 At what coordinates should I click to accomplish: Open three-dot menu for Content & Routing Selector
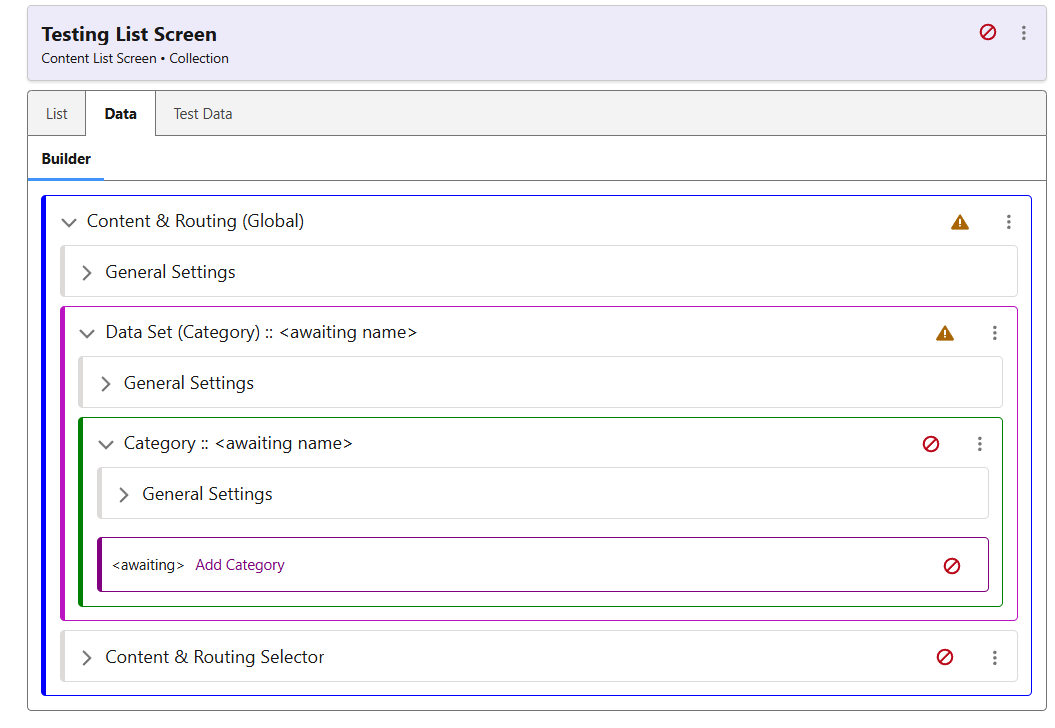tap(994, 657)
